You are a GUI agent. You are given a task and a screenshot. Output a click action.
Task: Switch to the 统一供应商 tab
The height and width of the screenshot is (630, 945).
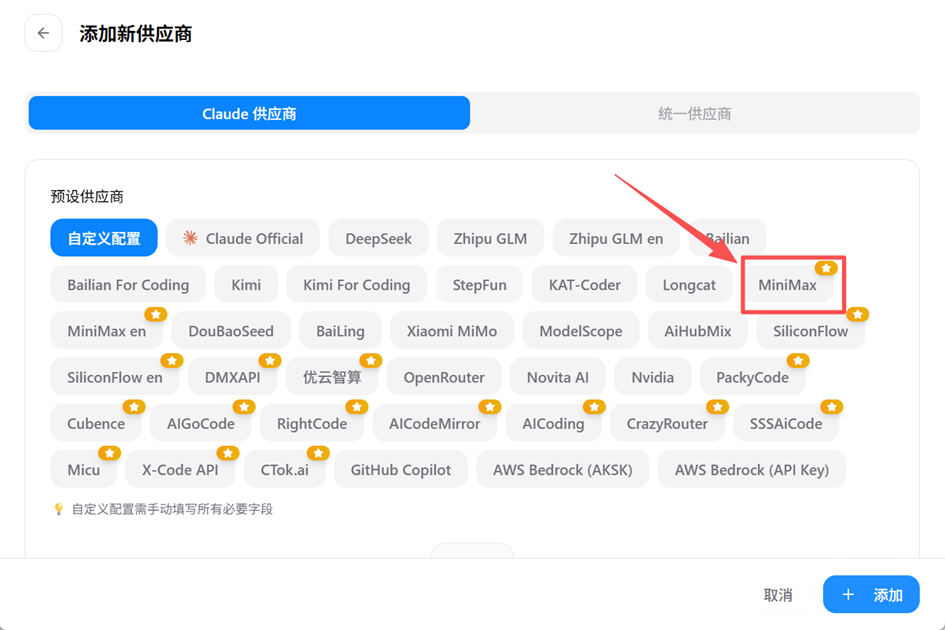click(x=694, y=113)
